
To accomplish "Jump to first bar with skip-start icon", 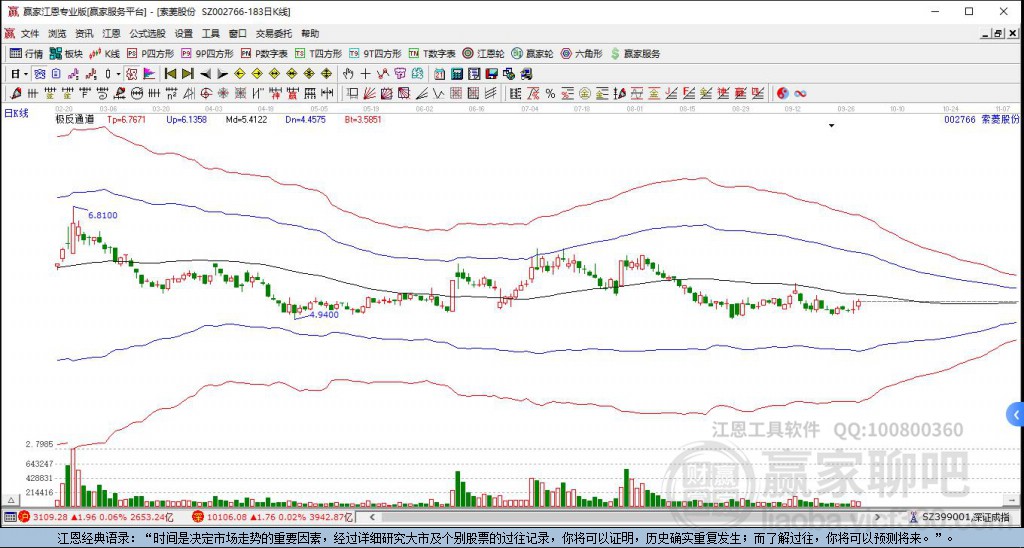I will 170,74.
